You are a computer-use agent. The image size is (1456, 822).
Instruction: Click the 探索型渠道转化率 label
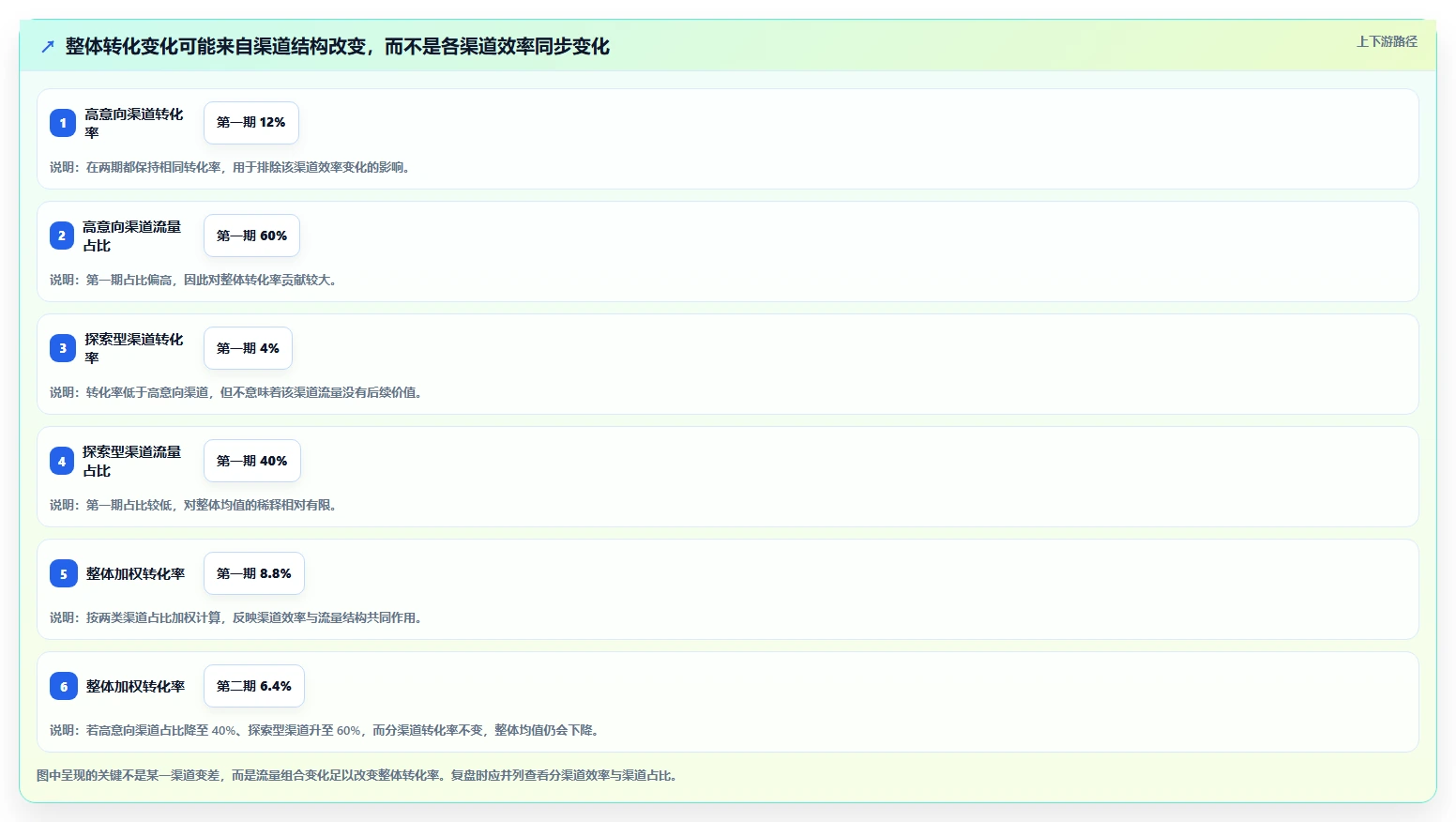134,348
